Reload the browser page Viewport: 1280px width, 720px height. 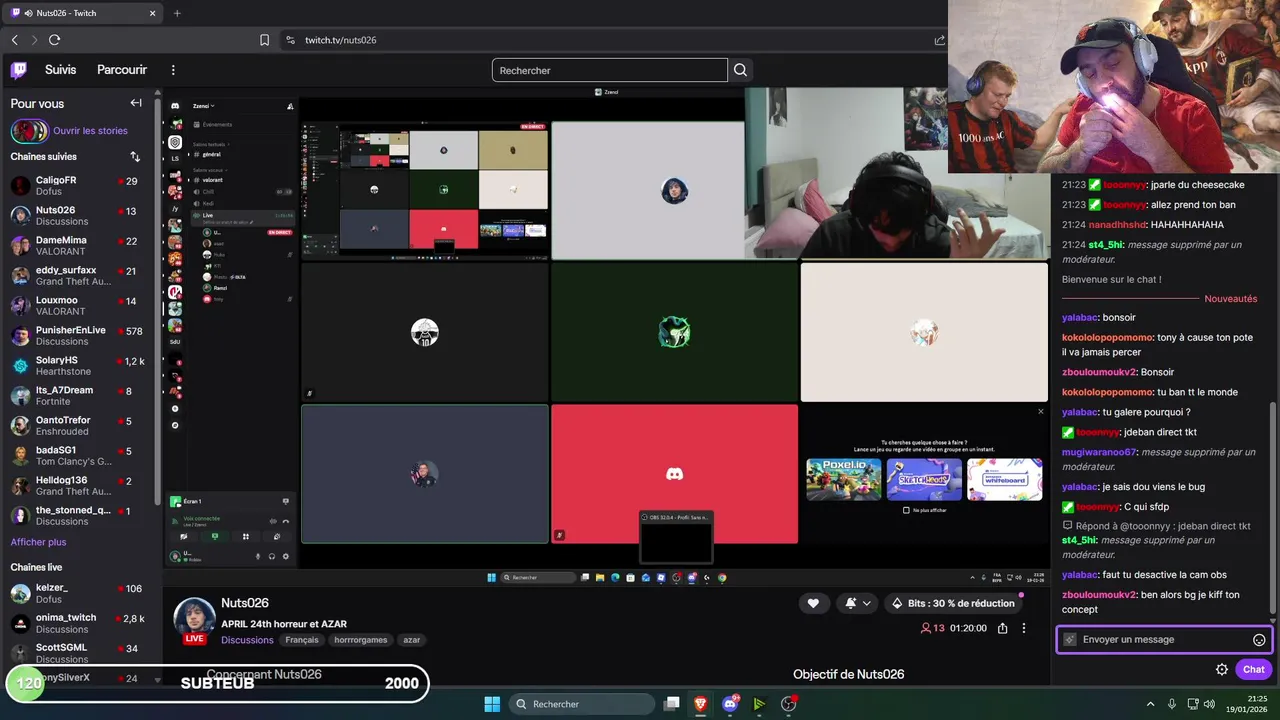click(x=54, y=40)
